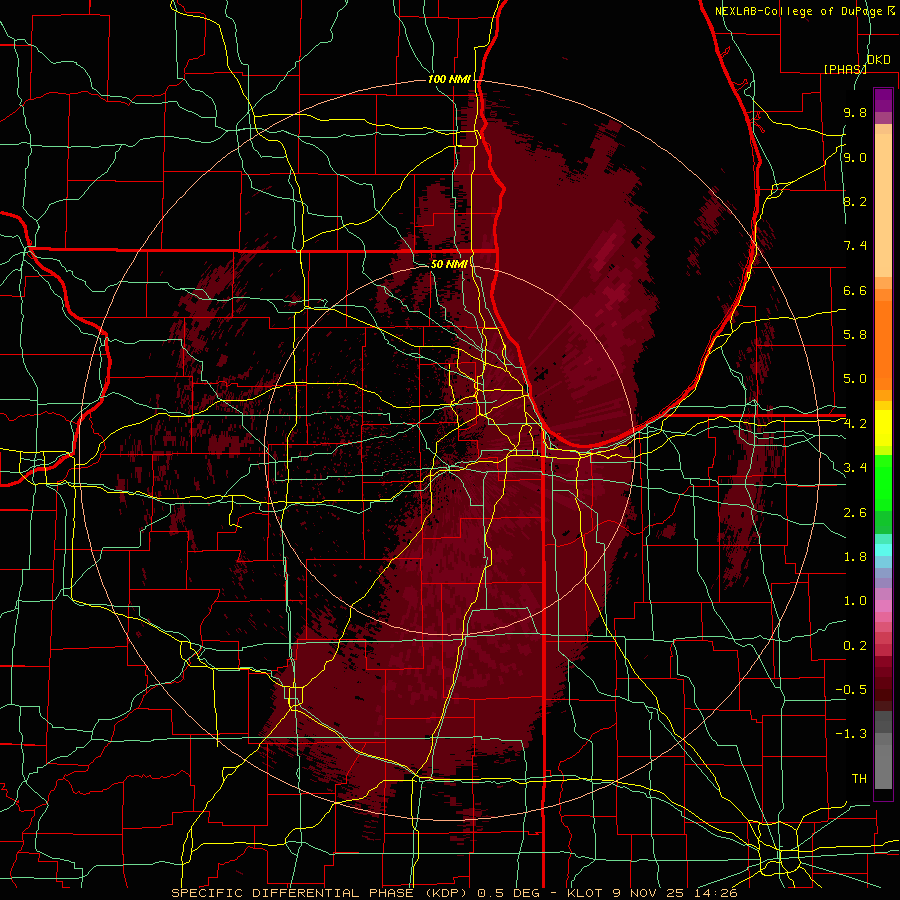Pick the cyan segment of the color scale
This screenshot has height=900, width=900.
click(883, 550)
